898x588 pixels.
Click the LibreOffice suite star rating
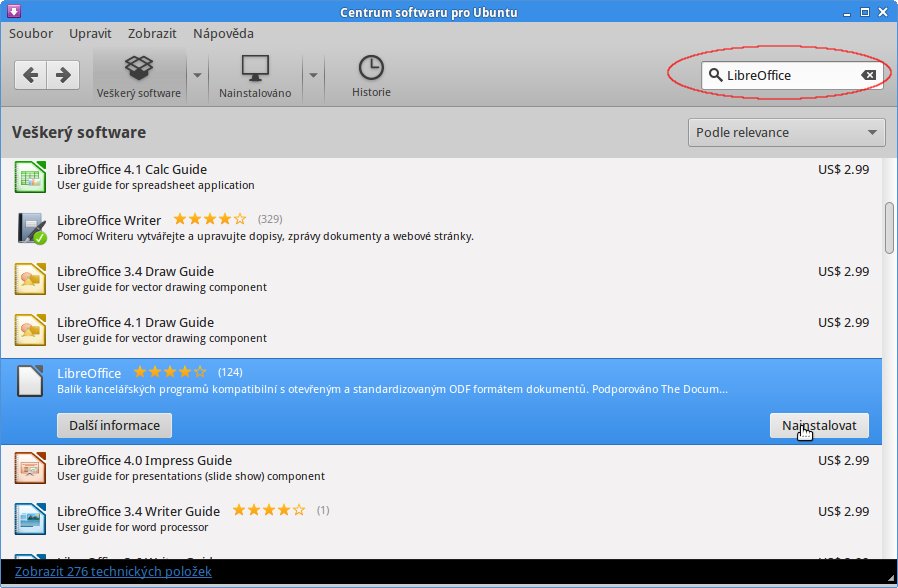coord(170,372)
